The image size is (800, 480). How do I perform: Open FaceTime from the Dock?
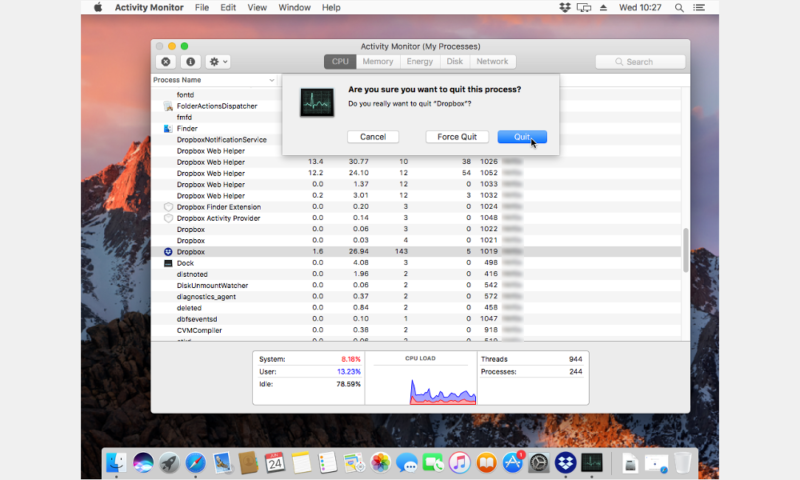click(x=433, y=463)
